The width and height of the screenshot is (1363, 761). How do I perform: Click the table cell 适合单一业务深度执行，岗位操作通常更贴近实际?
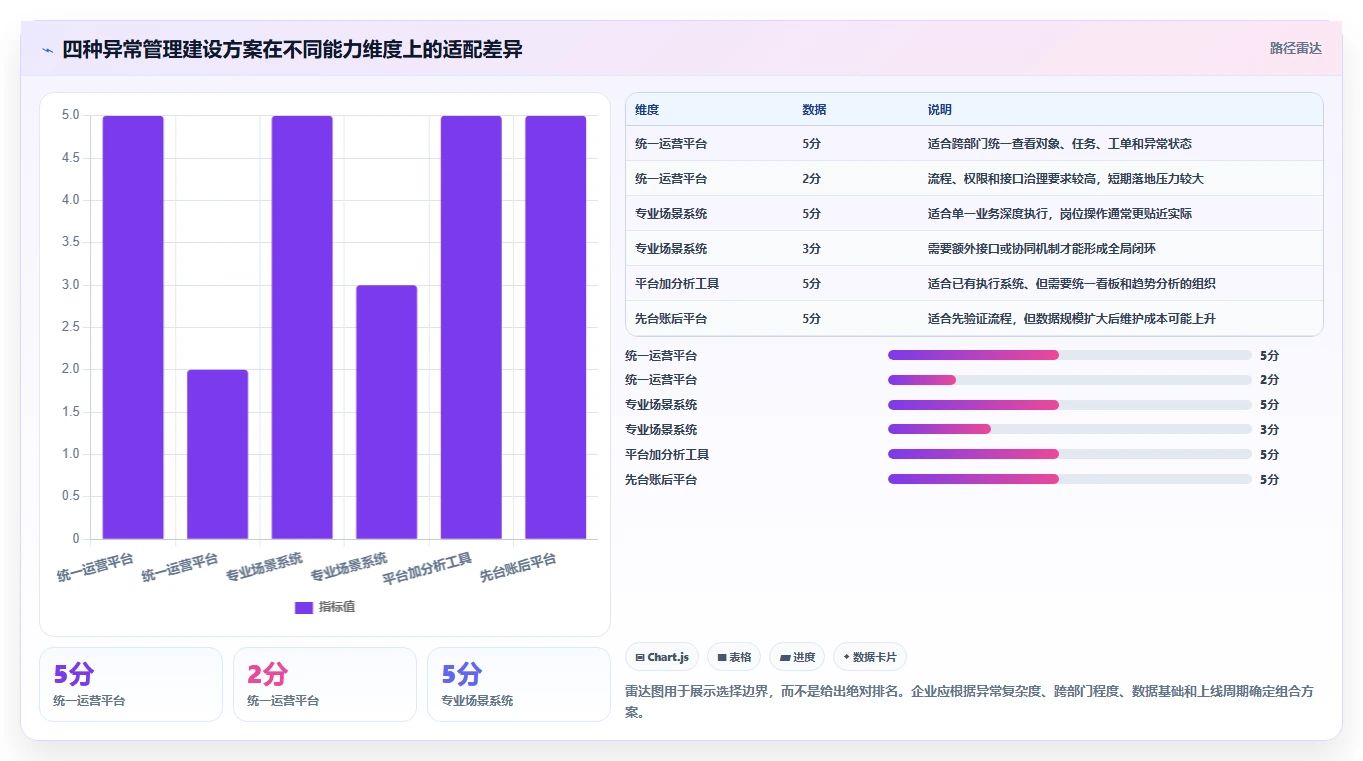coord(1060,214)
